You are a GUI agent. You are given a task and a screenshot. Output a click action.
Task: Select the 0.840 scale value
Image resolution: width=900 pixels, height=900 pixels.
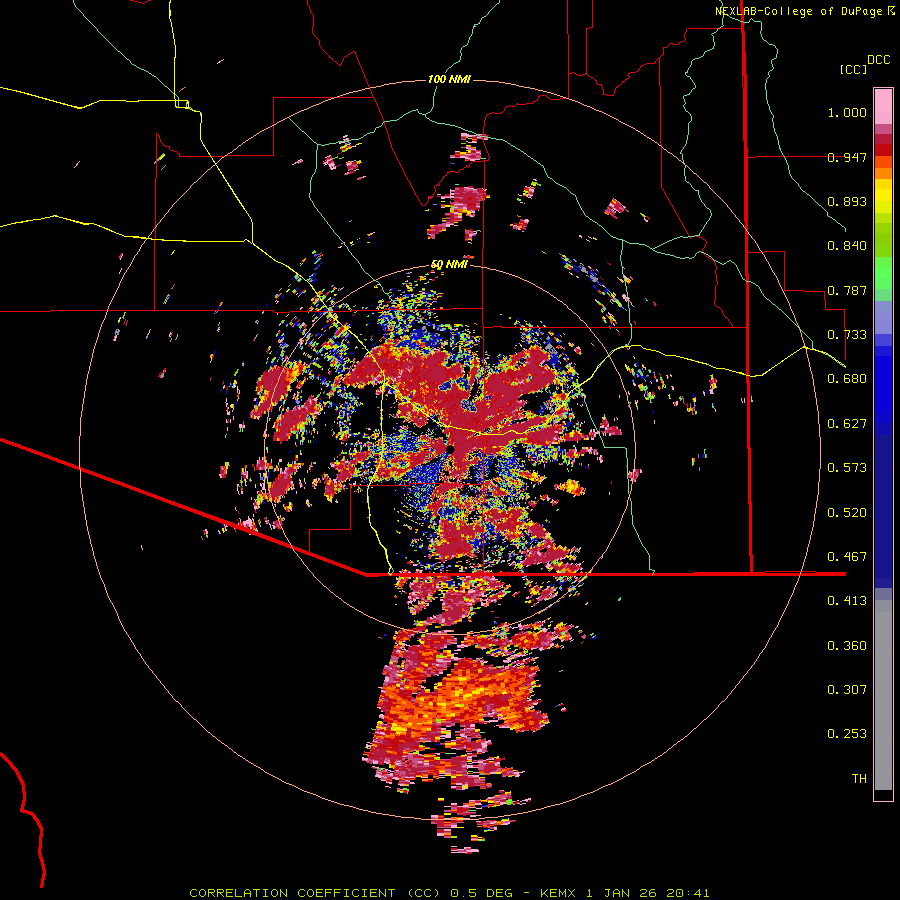pyautogui.click(x=847, y=246)
